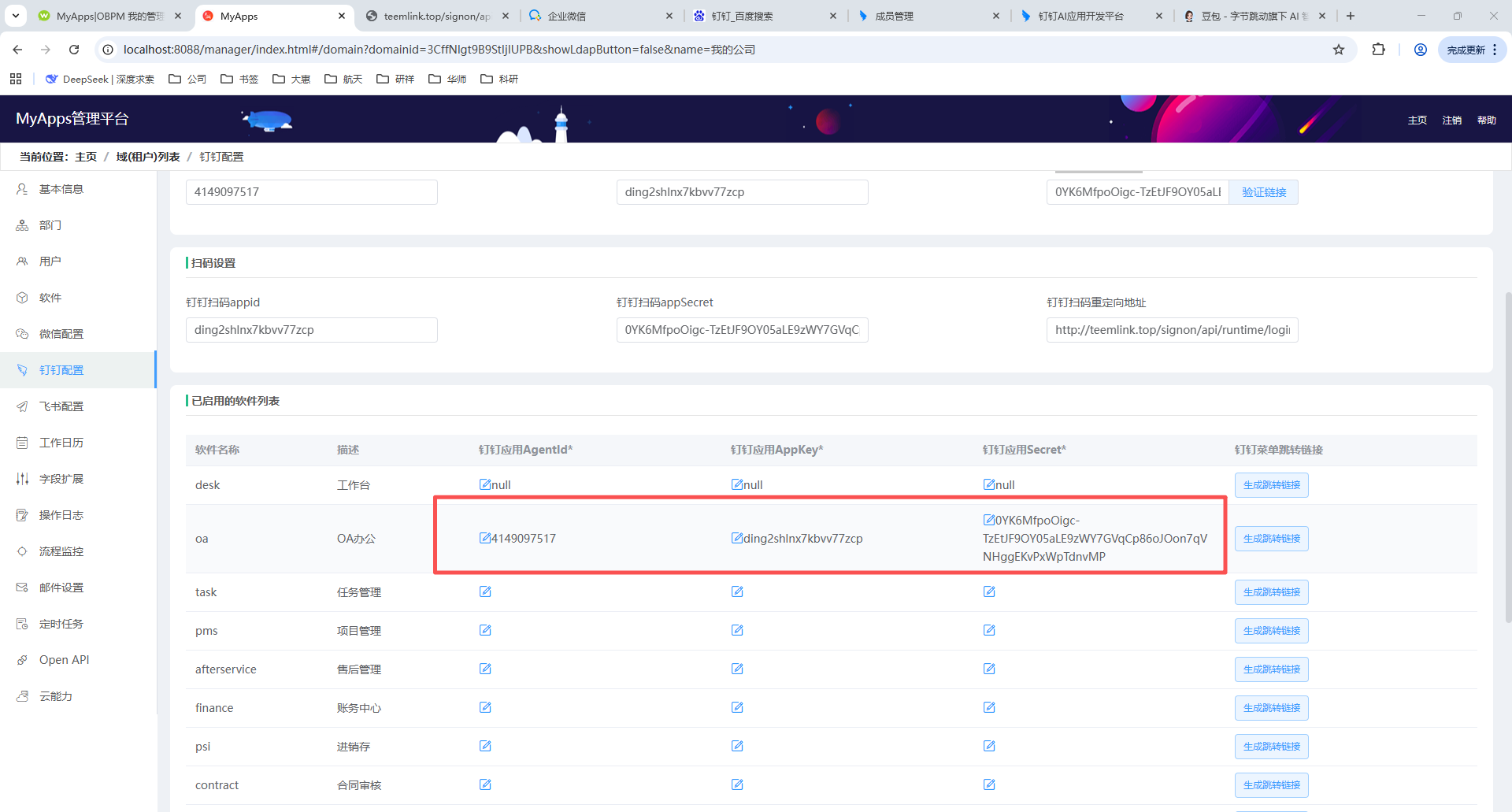Edit the AppKey for the desk row
The image size is (1512, 812).
click(x=737, y=484)
